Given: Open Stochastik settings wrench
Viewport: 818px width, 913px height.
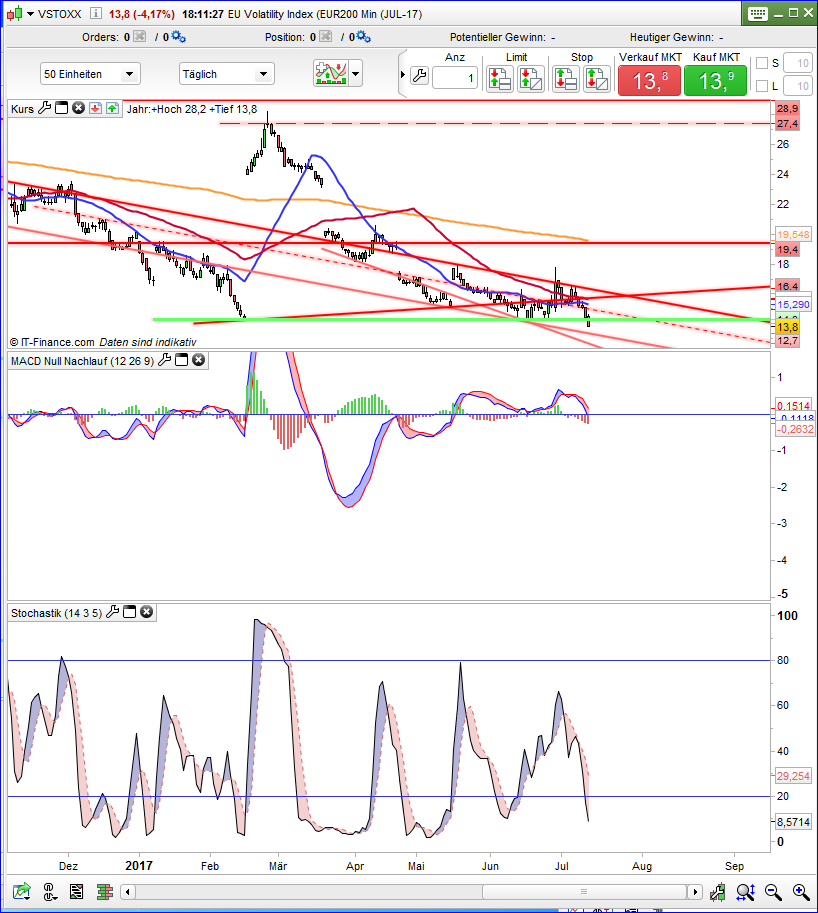Looking at the screenshot, I should click(113, 612).
